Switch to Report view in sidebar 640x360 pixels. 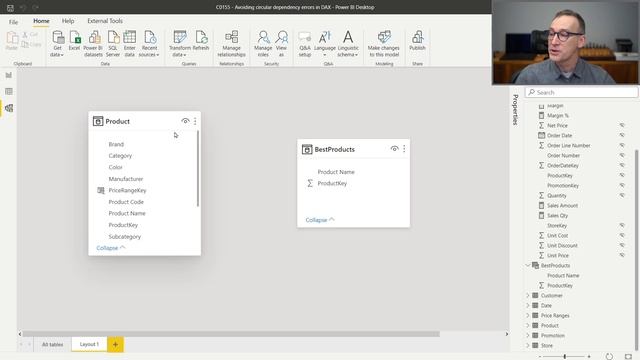coord(9,75)
